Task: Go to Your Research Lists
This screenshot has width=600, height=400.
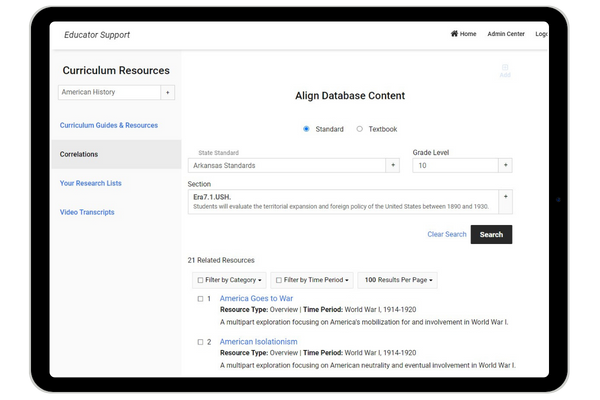Action: pos(91,183)
